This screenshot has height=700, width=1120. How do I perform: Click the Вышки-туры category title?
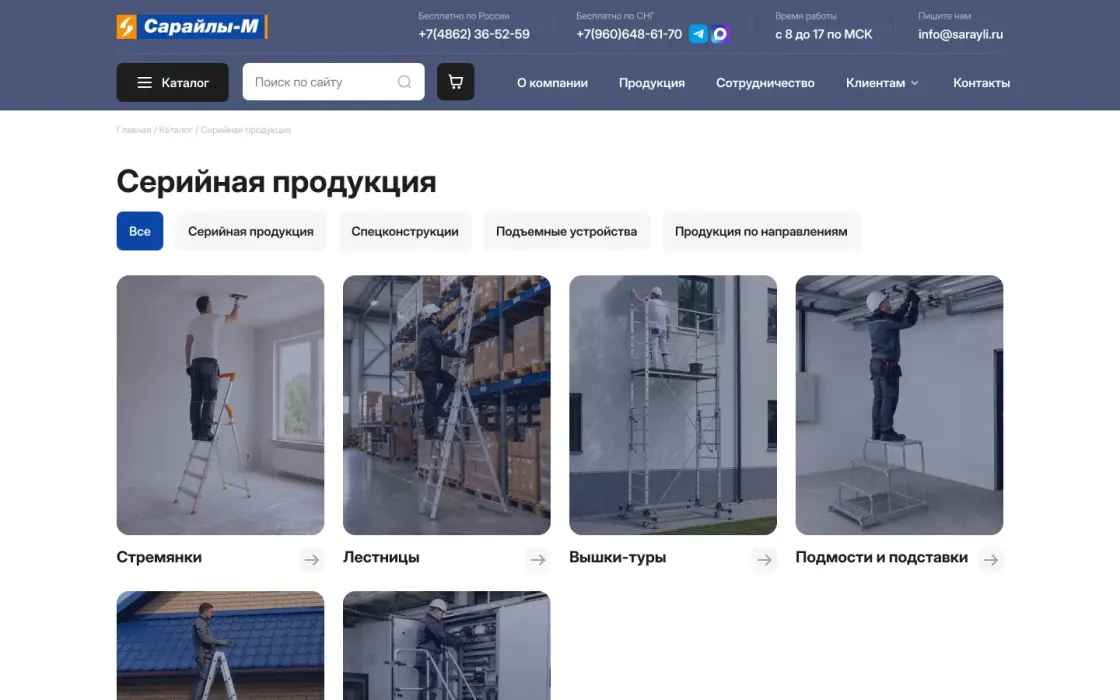617,557
